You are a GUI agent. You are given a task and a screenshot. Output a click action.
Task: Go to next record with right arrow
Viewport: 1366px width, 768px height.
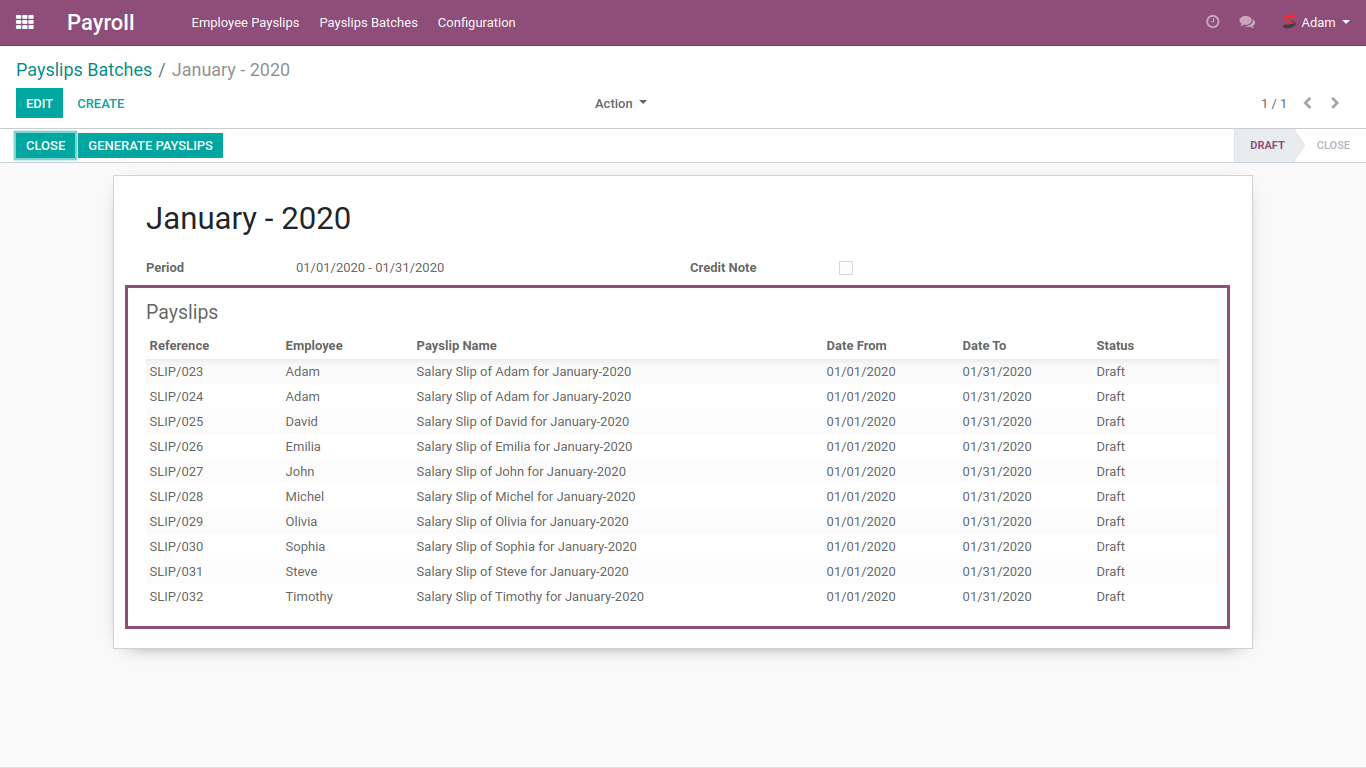[x=1335, y=103]
